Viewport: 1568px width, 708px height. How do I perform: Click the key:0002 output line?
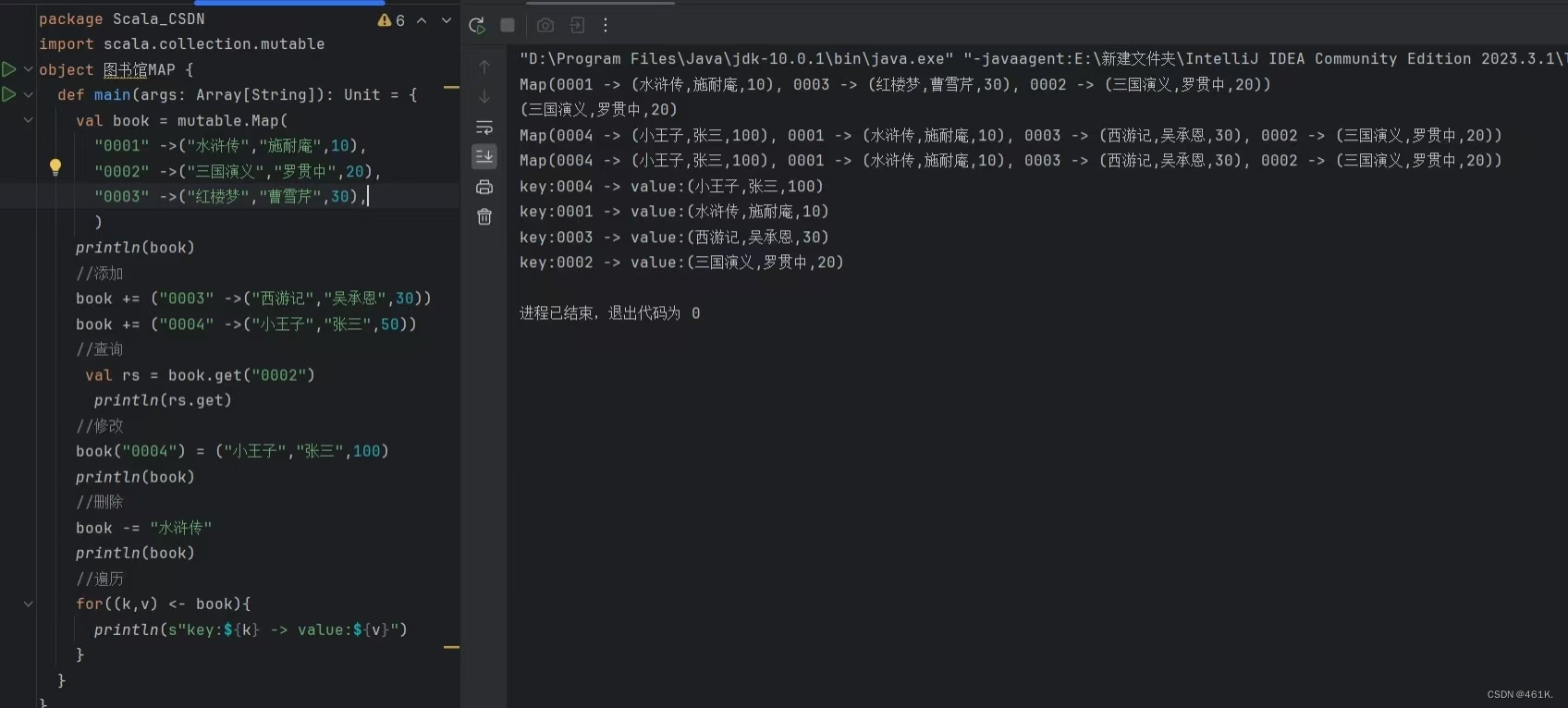[x=681, y=262]
